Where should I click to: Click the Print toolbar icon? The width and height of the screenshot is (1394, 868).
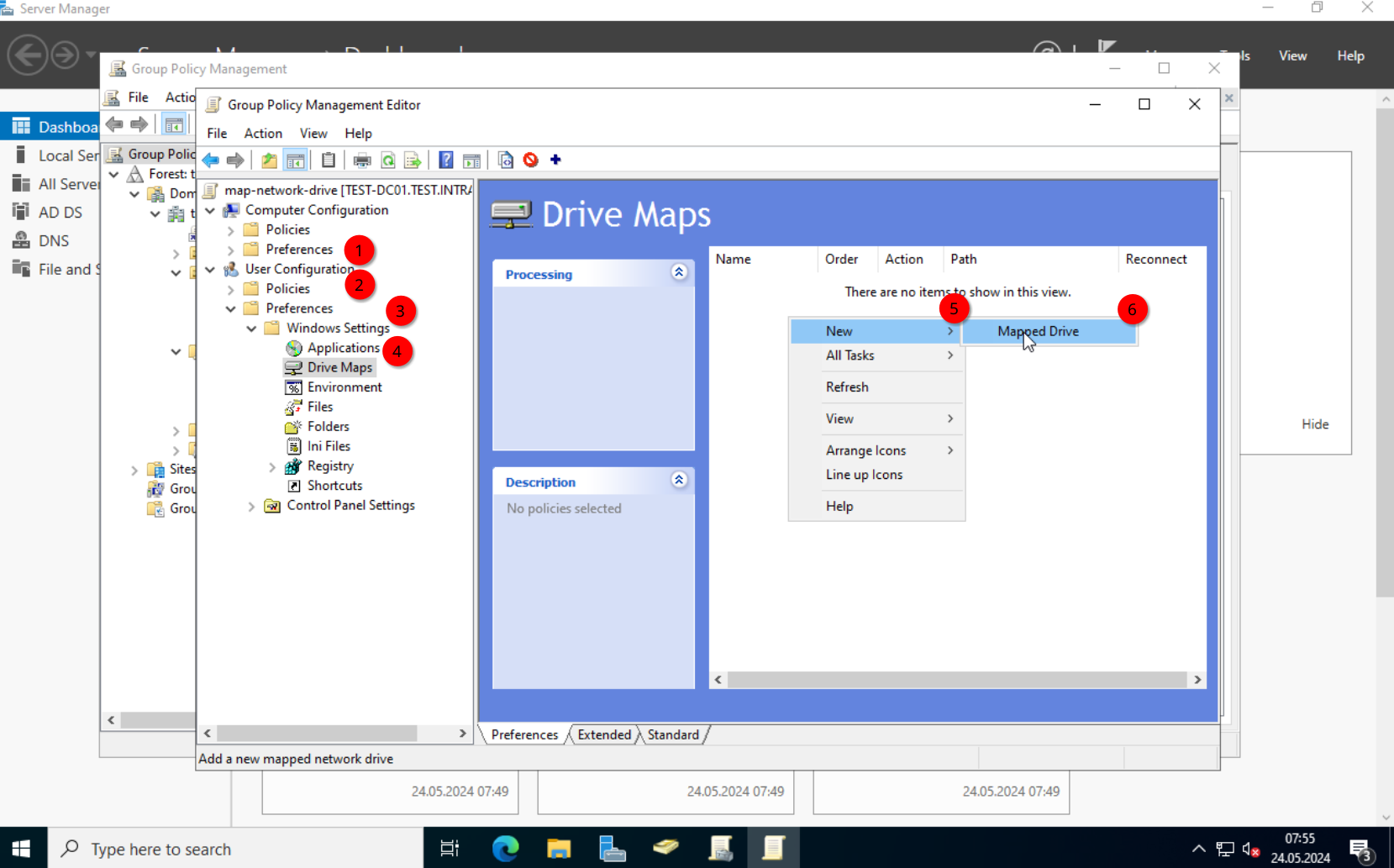point(362,160)
